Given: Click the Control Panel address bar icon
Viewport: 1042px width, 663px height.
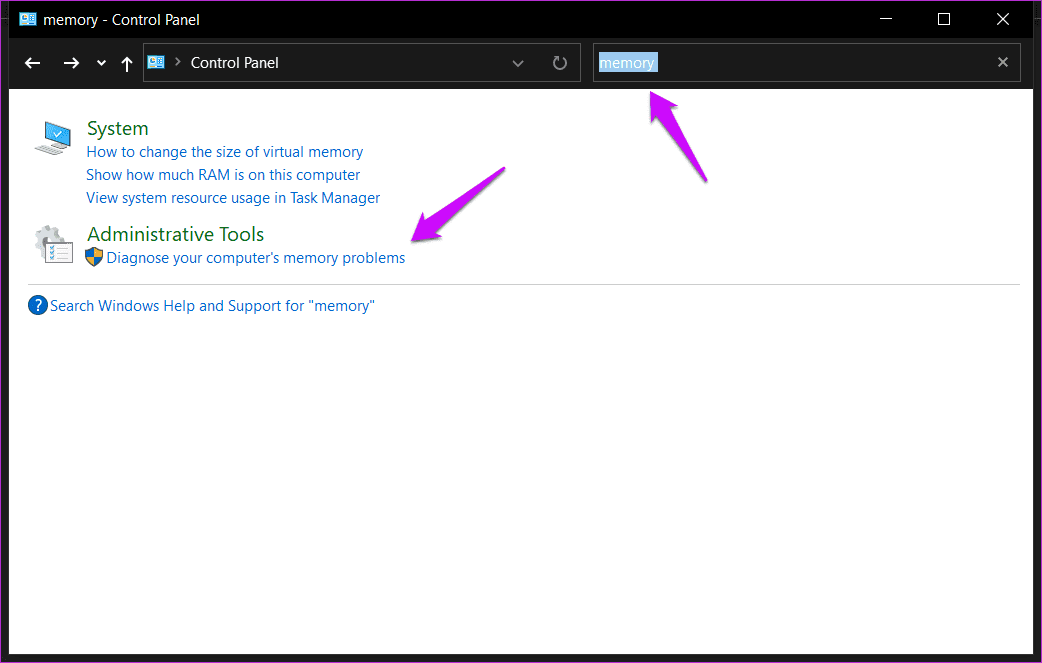Looking at the screenshot, I should 156,62.
